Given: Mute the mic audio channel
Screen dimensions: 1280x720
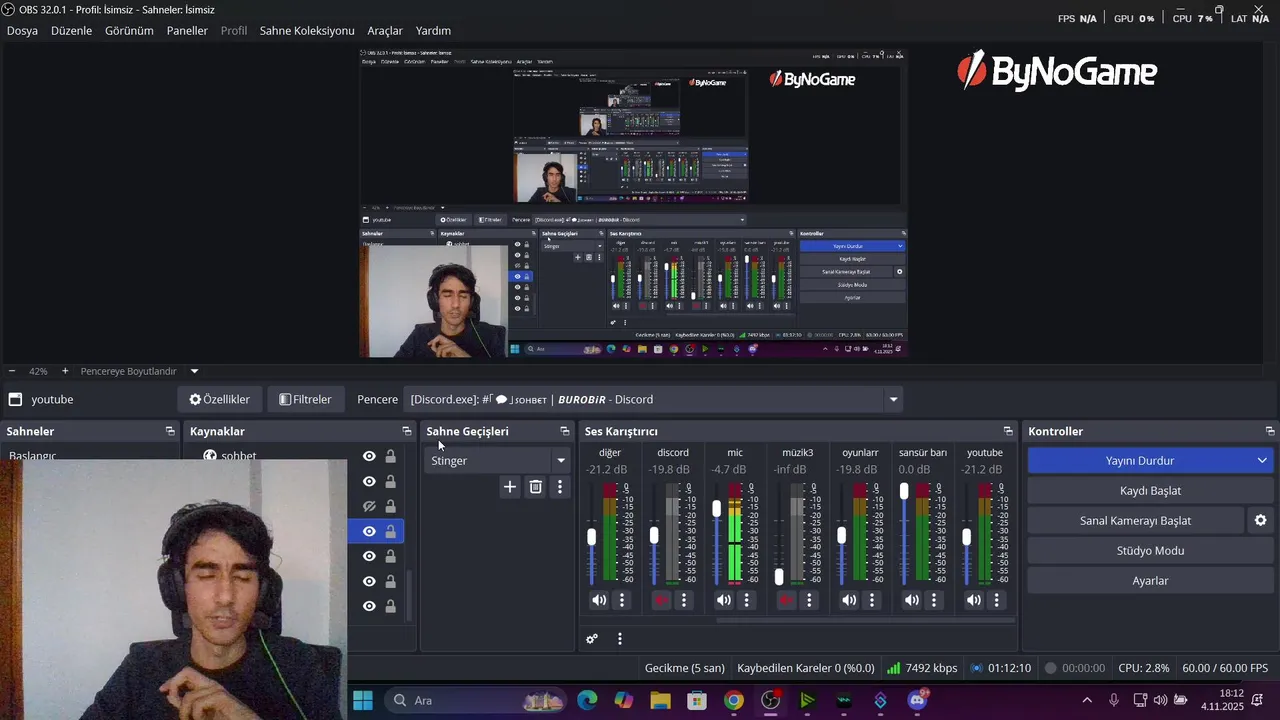Looking at the screenshot, I should (x=723, y=600).
